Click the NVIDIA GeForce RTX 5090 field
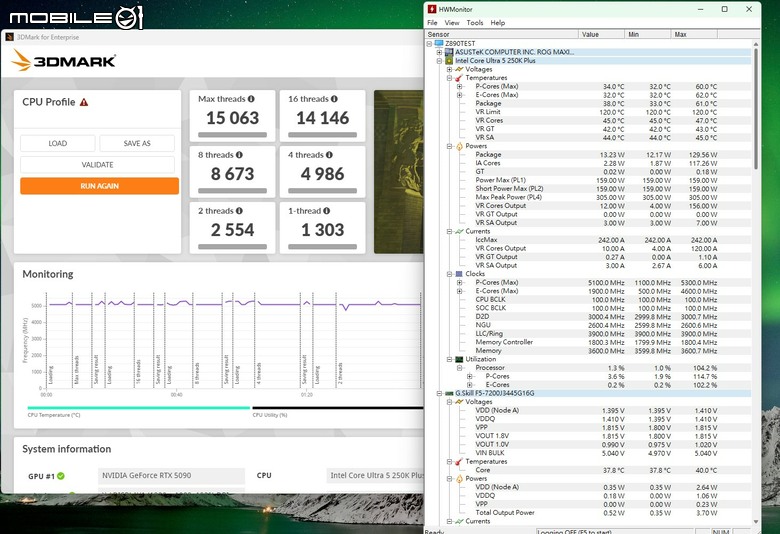The height and width of the screenshot is (534, 780). [171, 475]
